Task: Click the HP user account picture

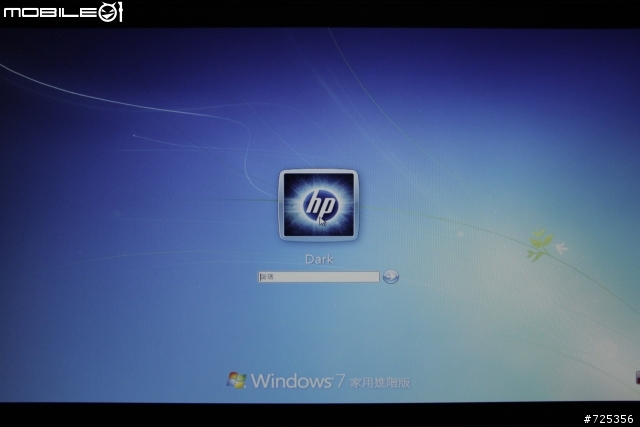Action: 319,205
